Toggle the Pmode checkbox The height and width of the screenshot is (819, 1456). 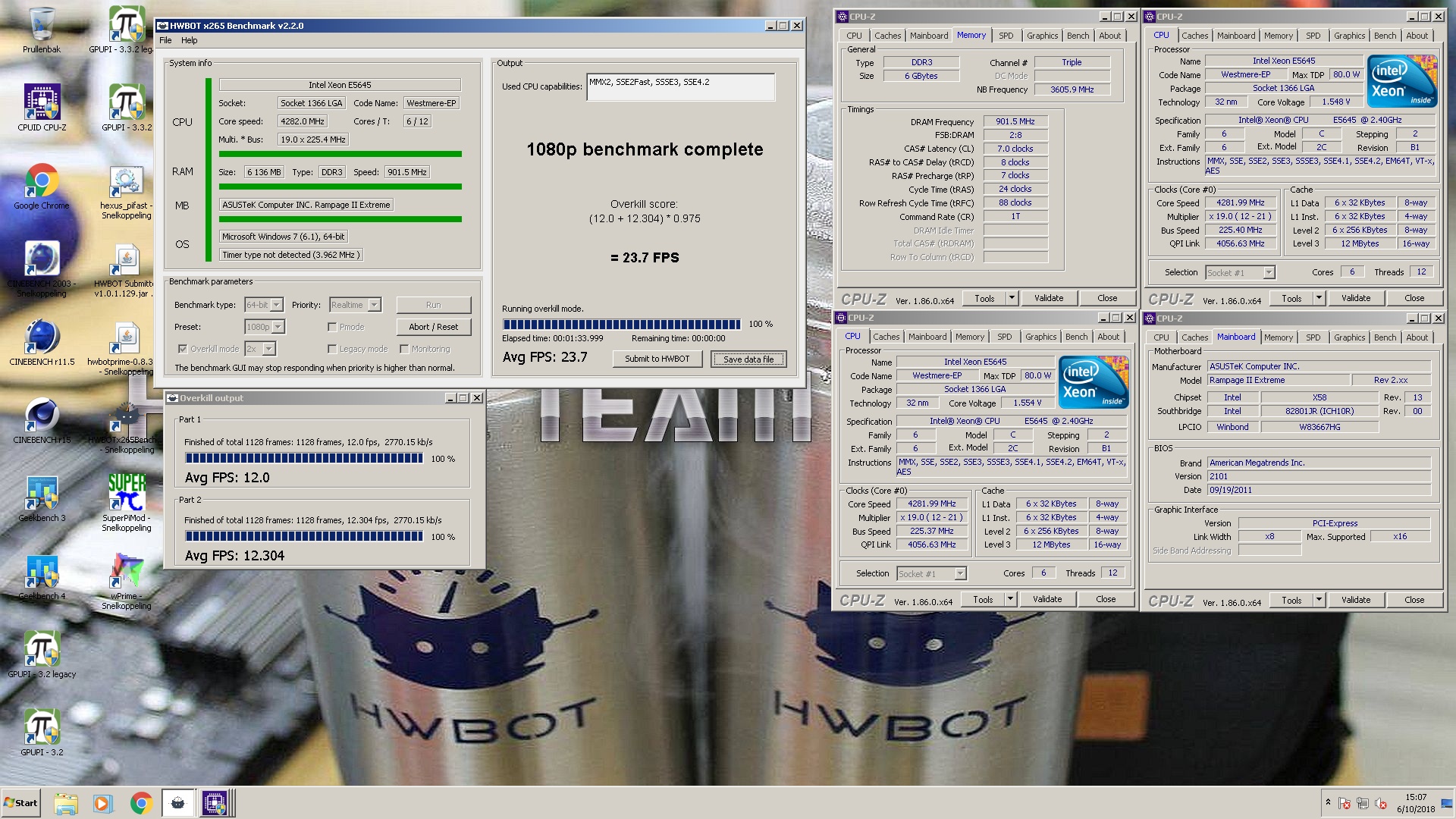pos(332,327)
